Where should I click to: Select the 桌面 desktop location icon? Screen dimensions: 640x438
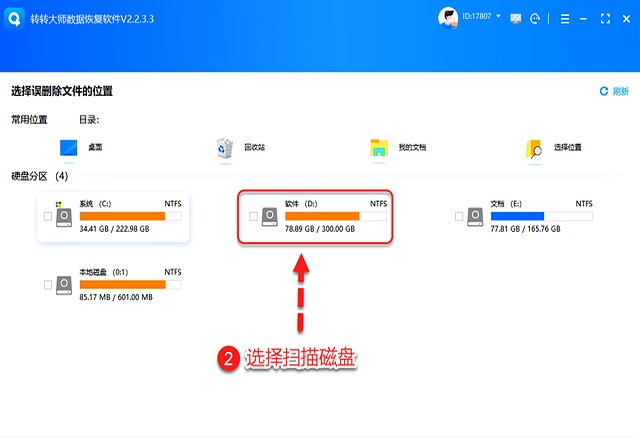[69, 148]
